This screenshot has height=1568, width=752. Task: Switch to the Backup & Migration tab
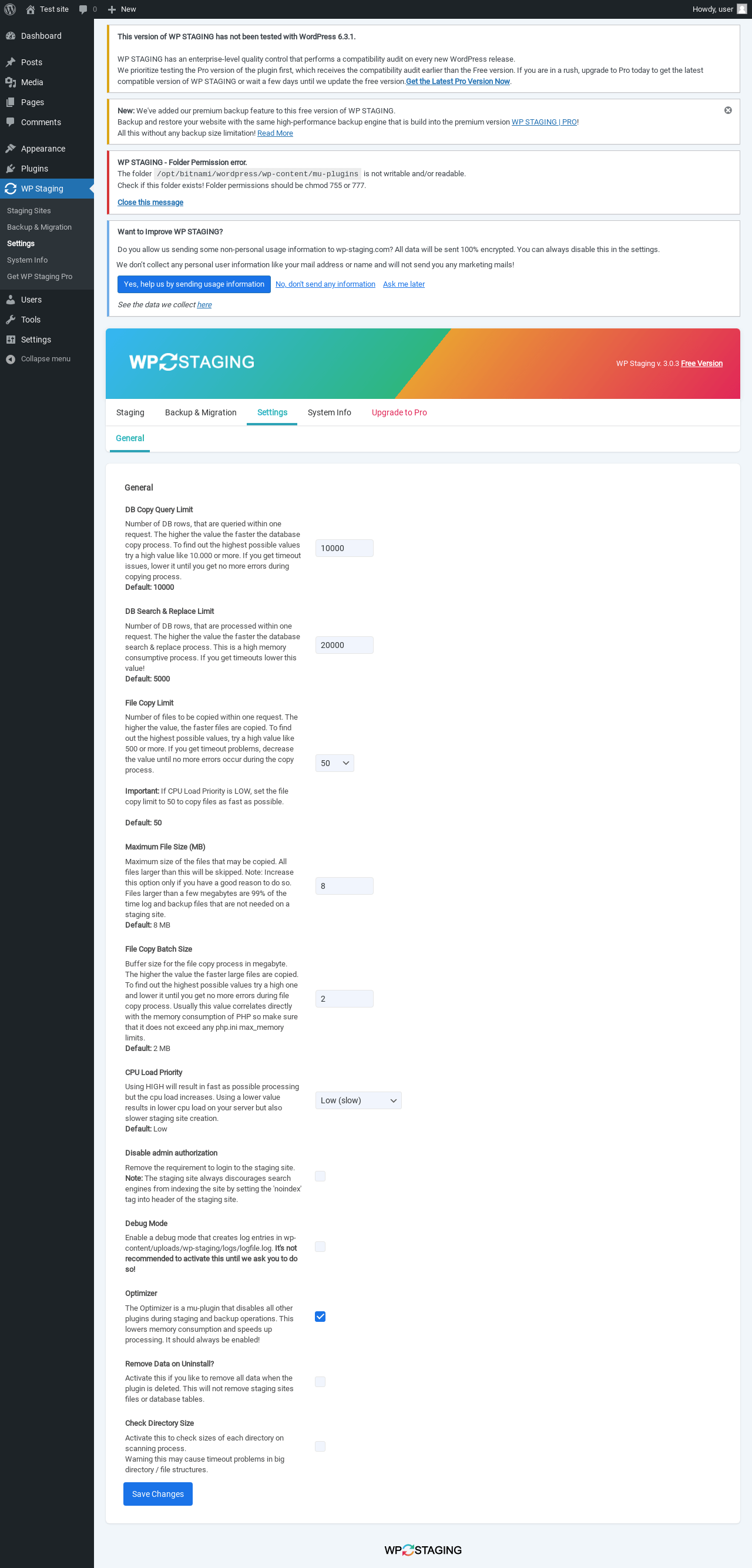pos(200,412)
